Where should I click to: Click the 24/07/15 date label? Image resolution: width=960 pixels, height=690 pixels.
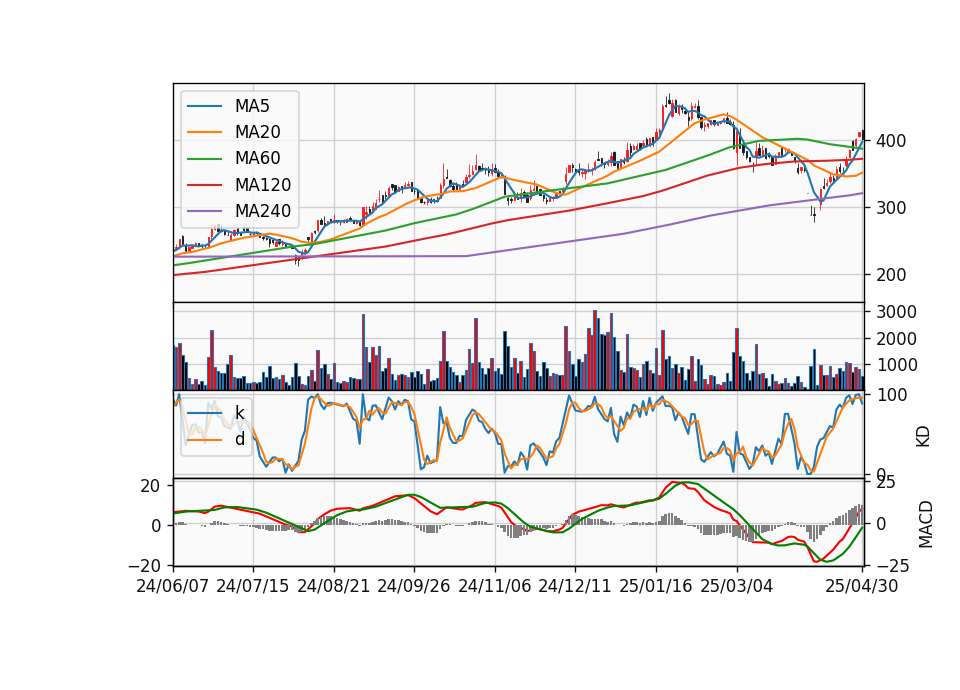coord(252,586)
